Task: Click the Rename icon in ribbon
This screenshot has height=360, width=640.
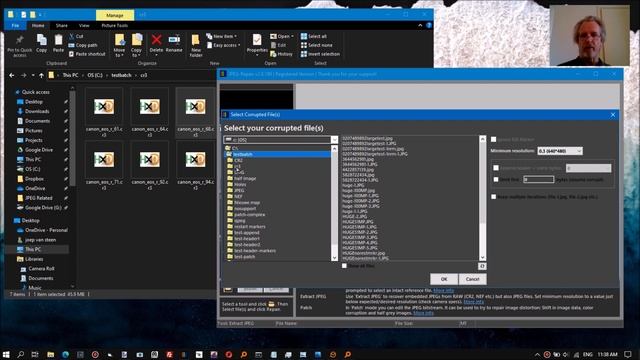Action: tap(174, 43)
